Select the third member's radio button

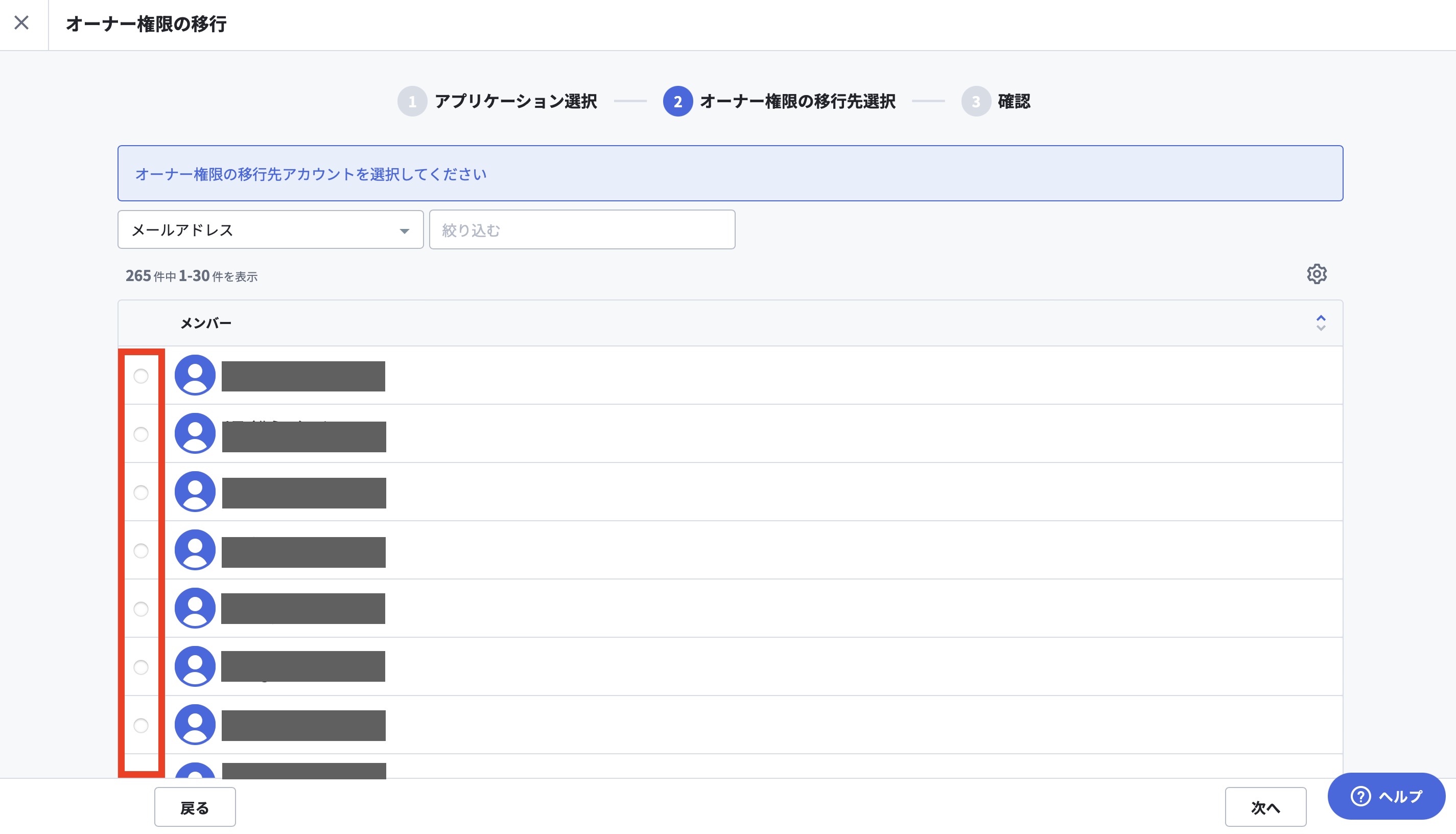click(x=141, y=493)
